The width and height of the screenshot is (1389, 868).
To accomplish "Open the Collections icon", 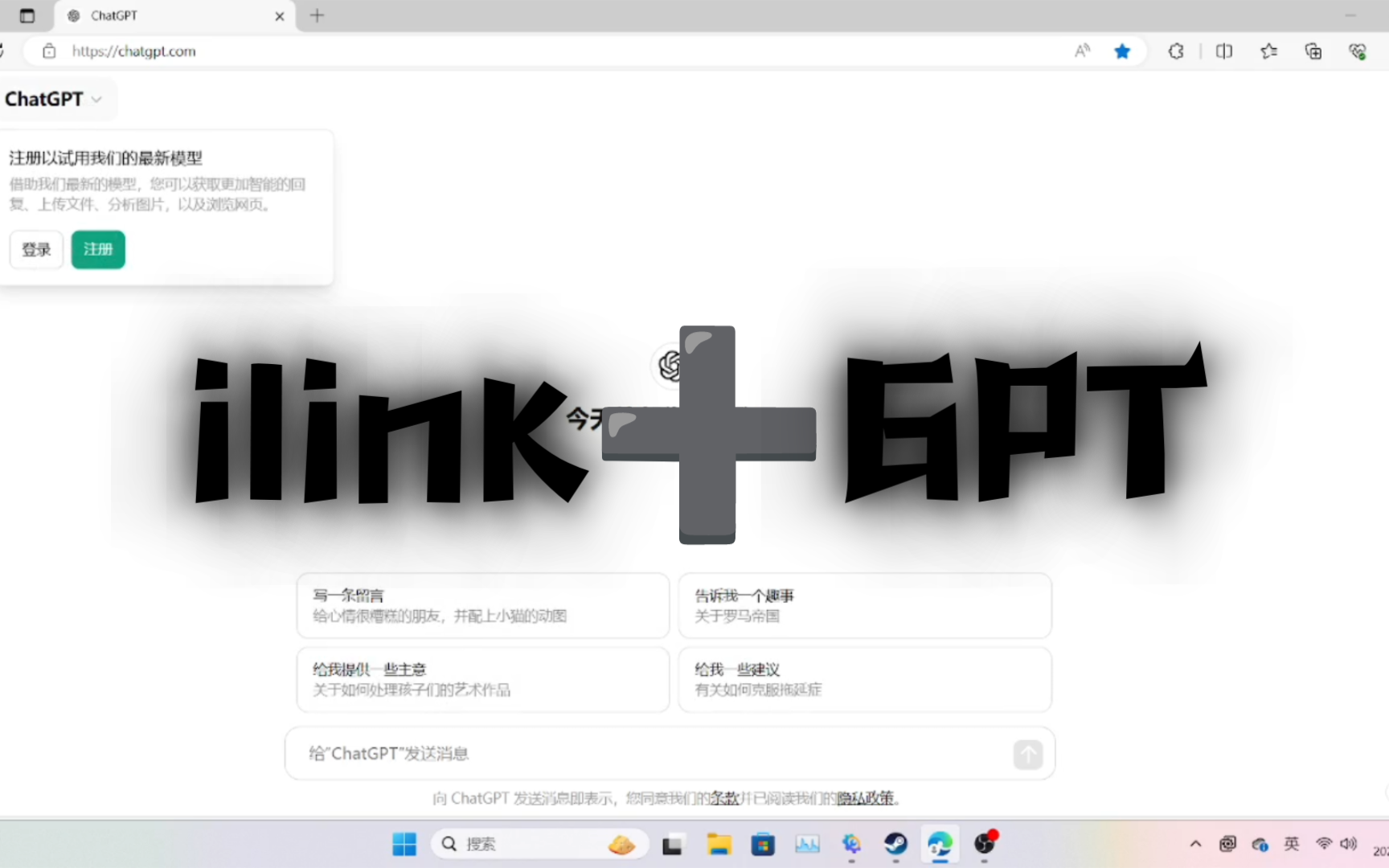I will 1313,51.
